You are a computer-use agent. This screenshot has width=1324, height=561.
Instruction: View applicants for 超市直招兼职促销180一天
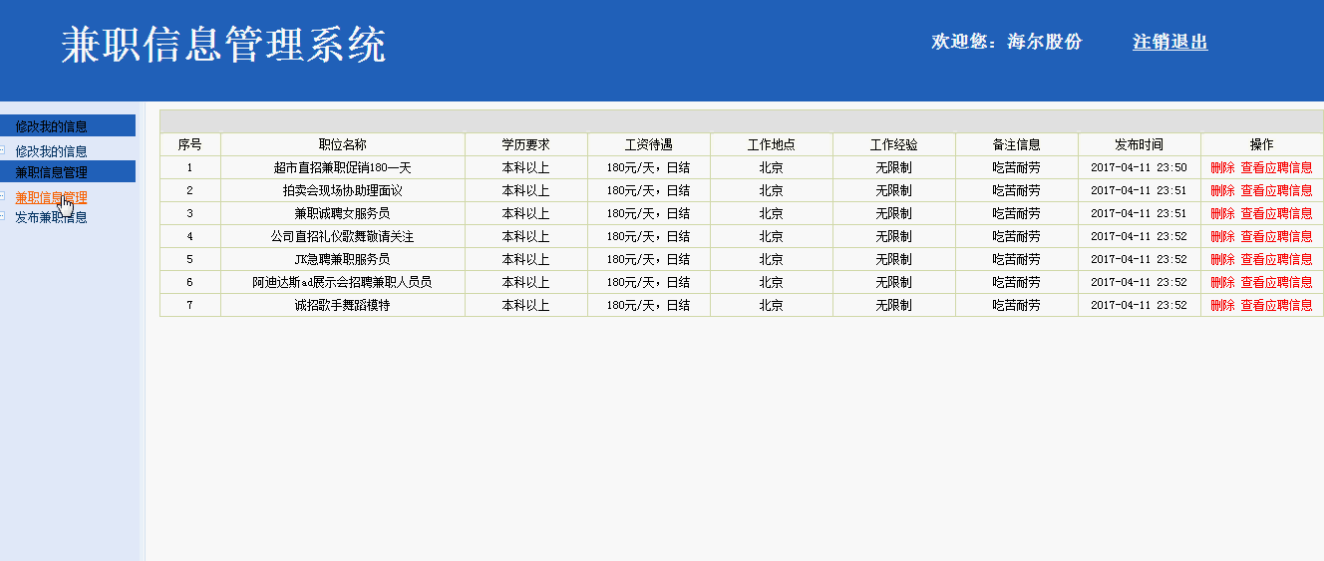click(x=1276, y=168)
